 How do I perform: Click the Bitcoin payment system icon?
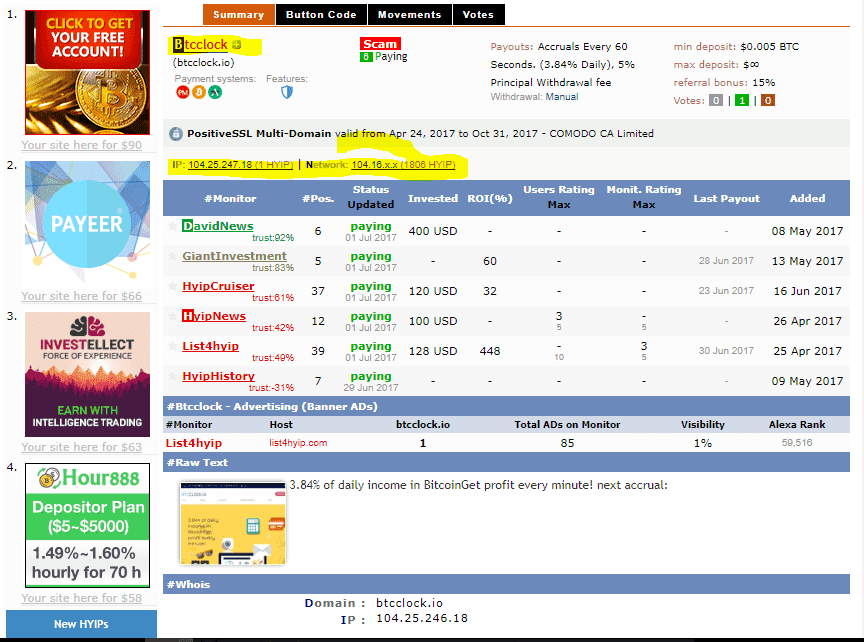tap(198, 93)
